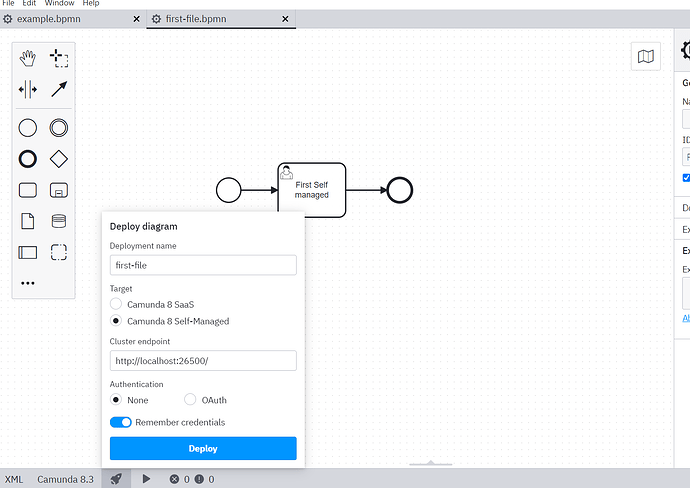690x488 pixels.
Task: Select Camunda 8 Self-Managed target
Action: click(116, 320)
